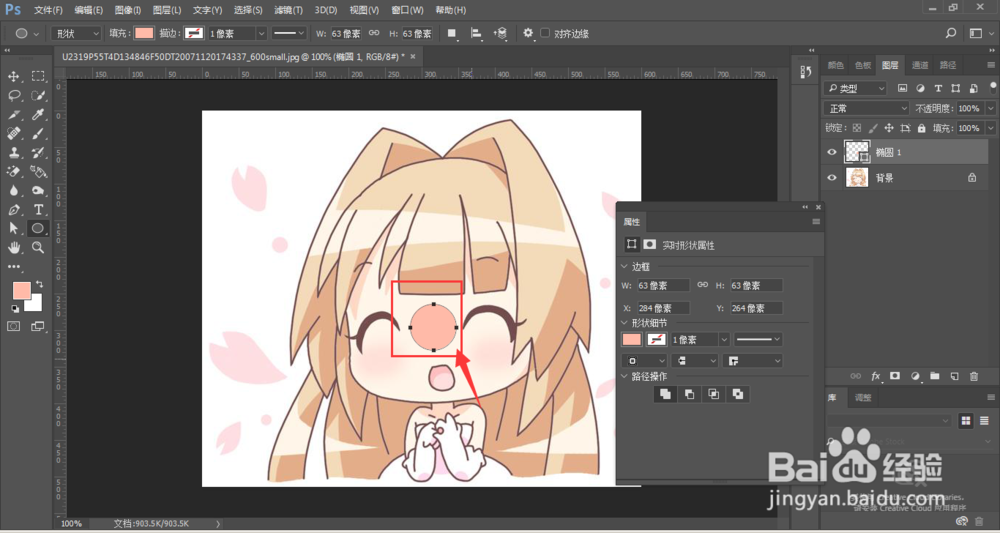Open path alignment icon in options bar

tap(476, 33)
